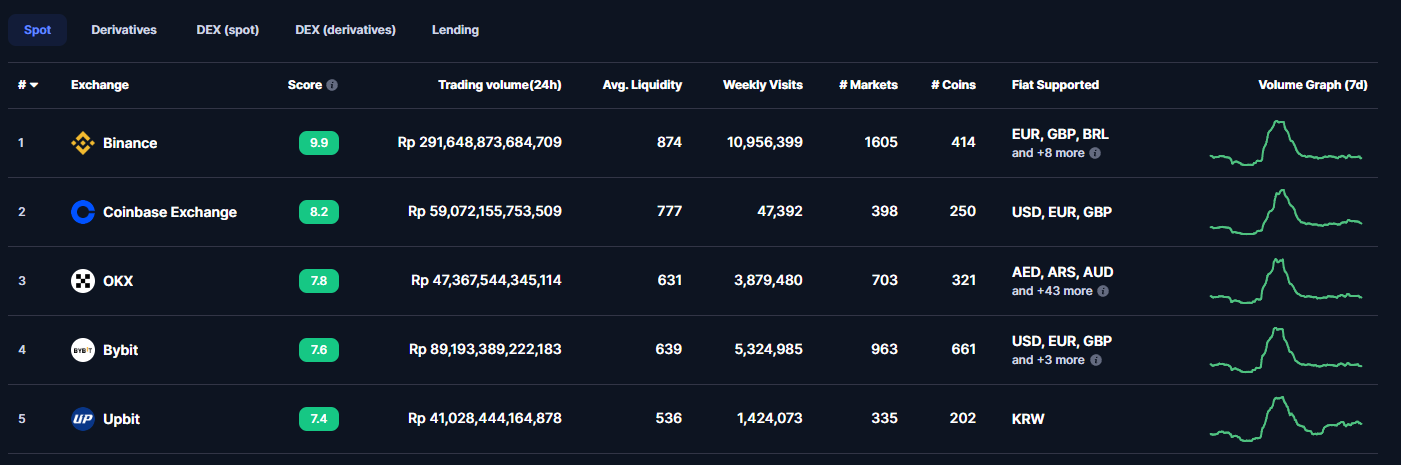The width and height of the screenshot is (1401, 465).
Task: Click the Fiat Supported column header
Action: [1055, 85]
